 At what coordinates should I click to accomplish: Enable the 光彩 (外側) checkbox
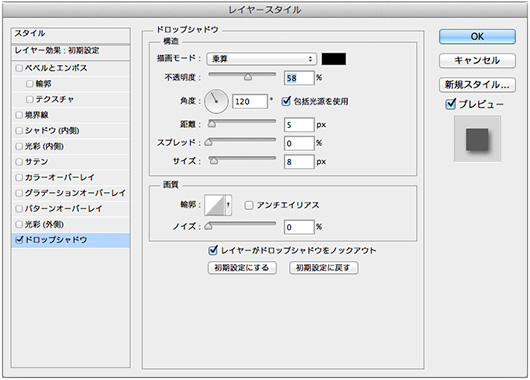click(19, 224)
